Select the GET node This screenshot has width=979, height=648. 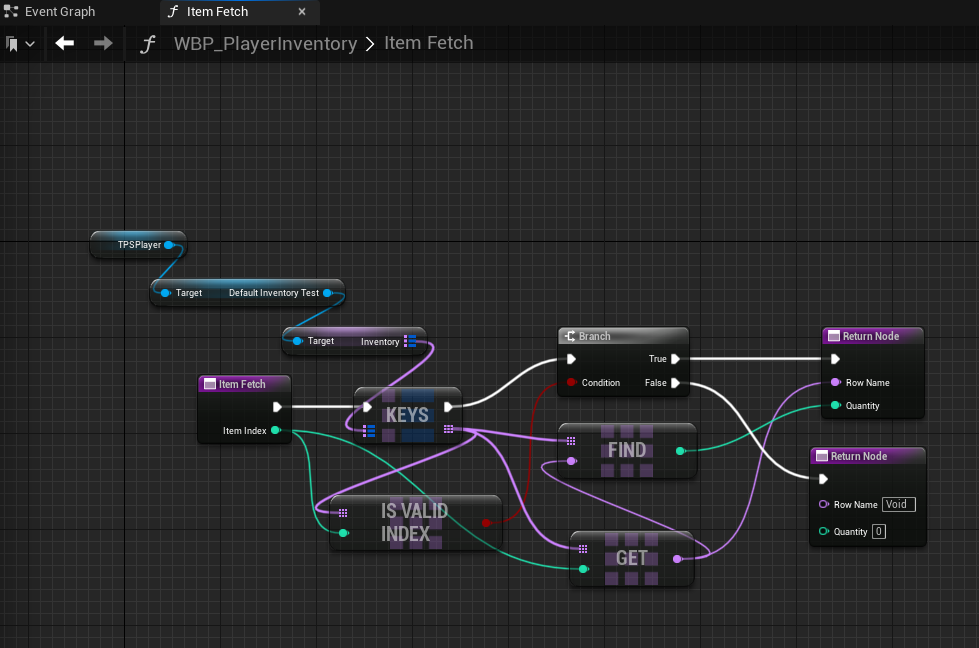point(631,558)
